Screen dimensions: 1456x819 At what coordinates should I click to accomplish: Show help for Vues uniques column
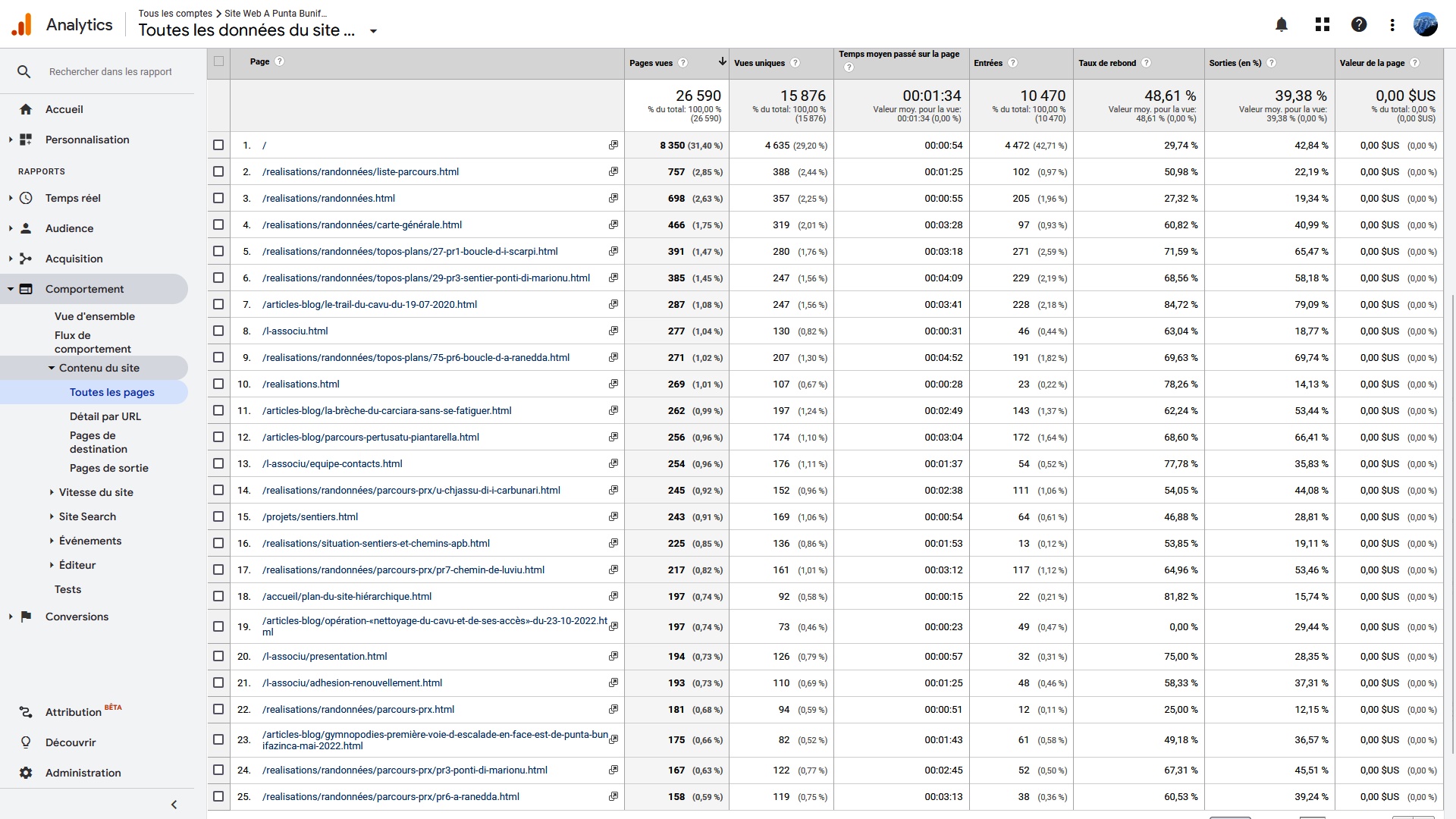coord(795,63)
